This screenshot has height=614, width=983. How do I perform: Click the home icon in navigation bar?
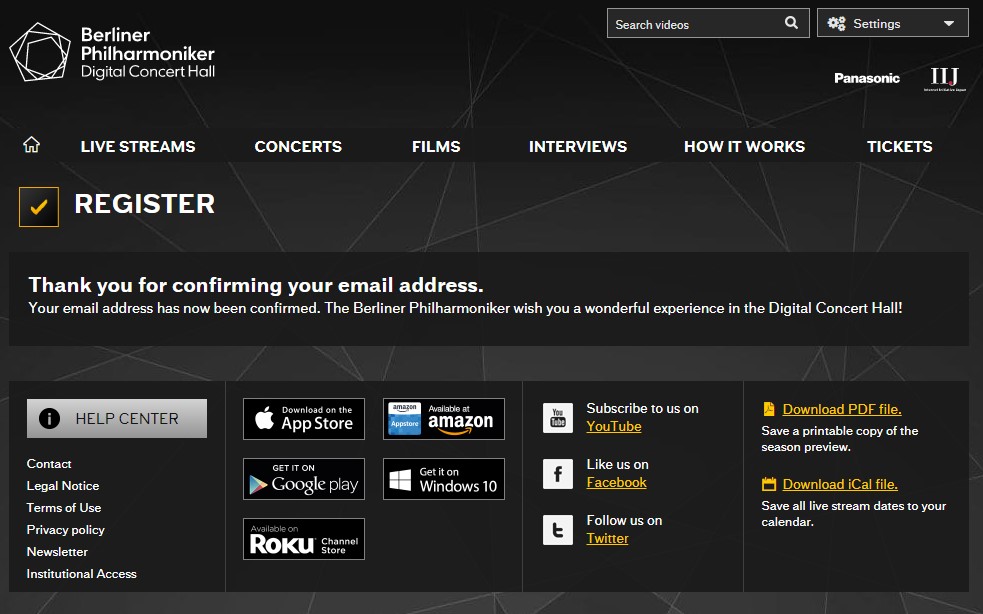point(31,145)
